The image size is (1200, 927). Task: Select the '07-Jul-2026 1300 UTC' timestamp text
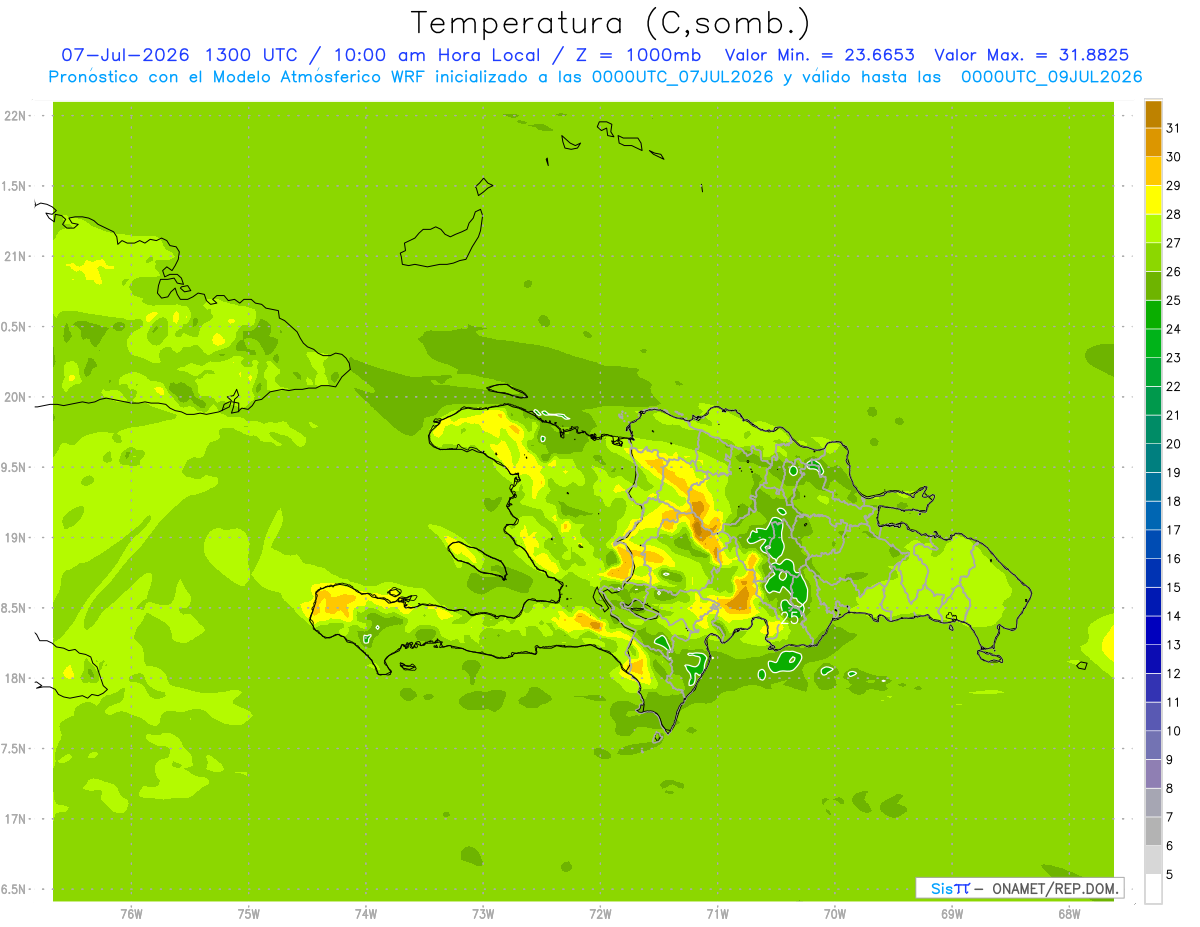click(x=178, y=55)
